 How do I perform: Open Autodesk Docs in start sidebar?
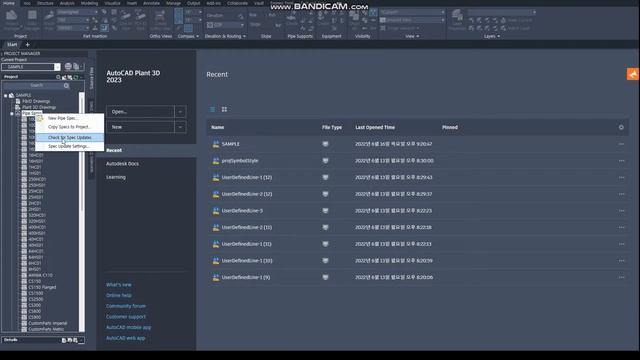click(x=122, y=164)
